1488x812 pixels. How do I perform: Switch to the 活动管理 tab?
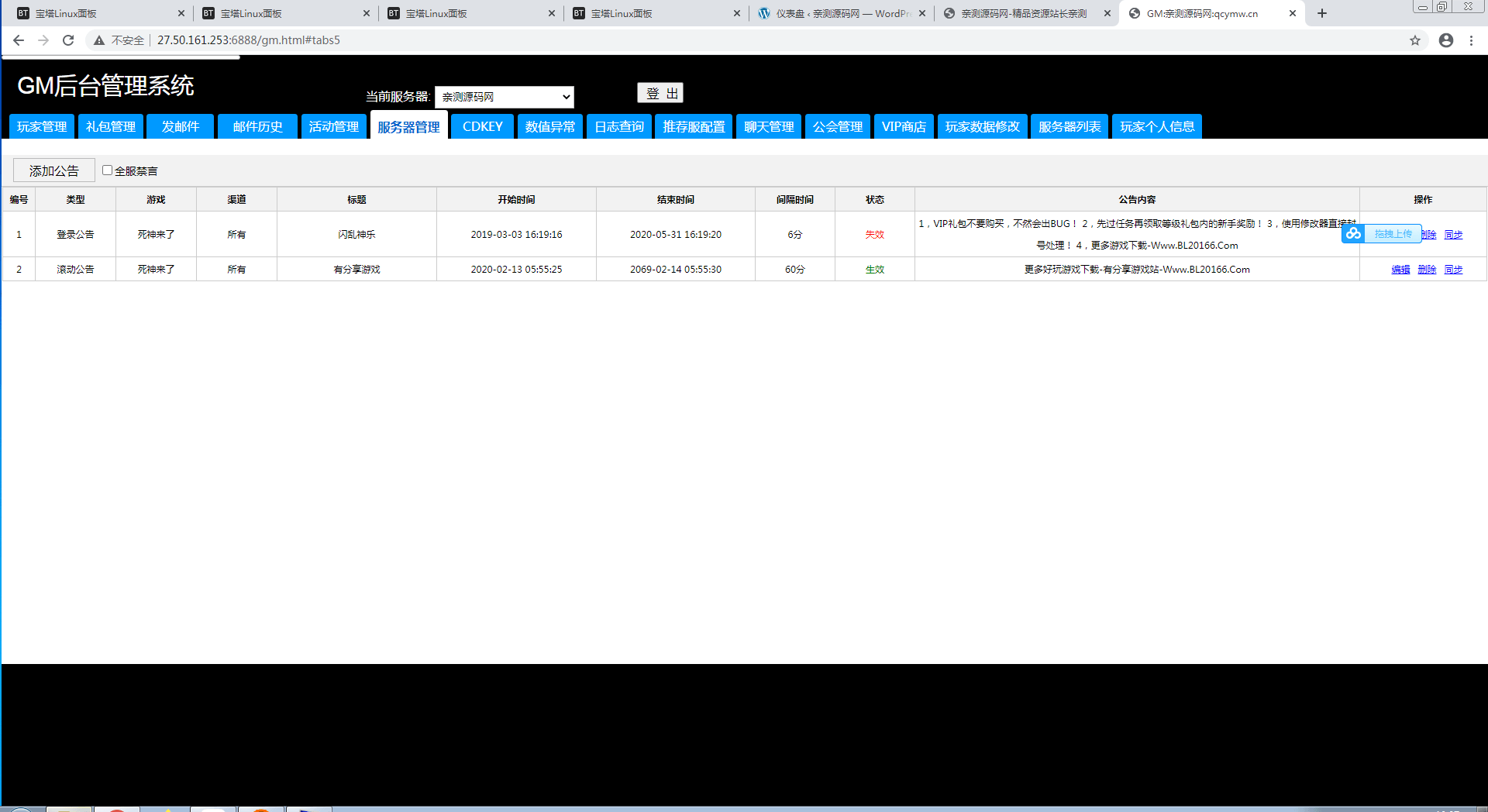[x=334, y=126]
